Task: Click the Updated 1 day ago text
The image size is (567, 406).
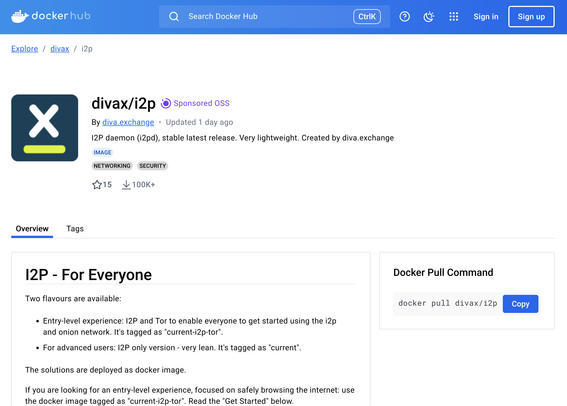Action: coord(199,122)
